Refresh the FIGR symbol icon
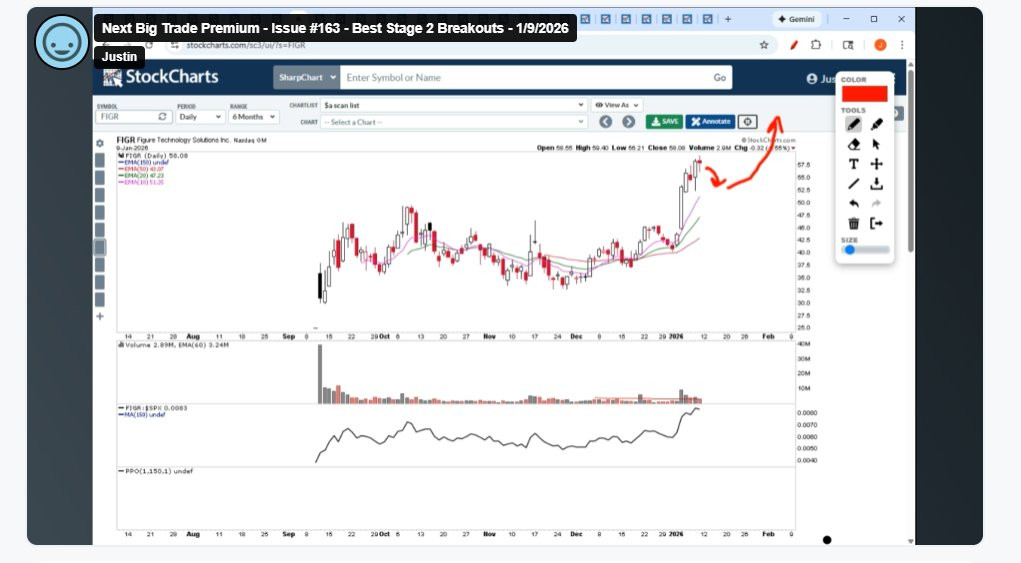Image resolution: width=1021 pixels, height=563 pixels. point(163,117)
